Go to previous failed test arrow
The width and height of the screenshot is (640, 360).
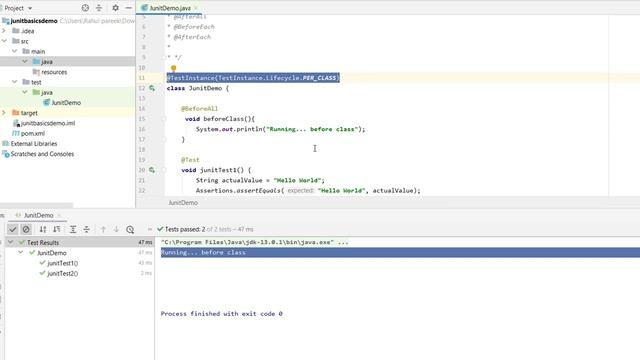click(103, 229)
